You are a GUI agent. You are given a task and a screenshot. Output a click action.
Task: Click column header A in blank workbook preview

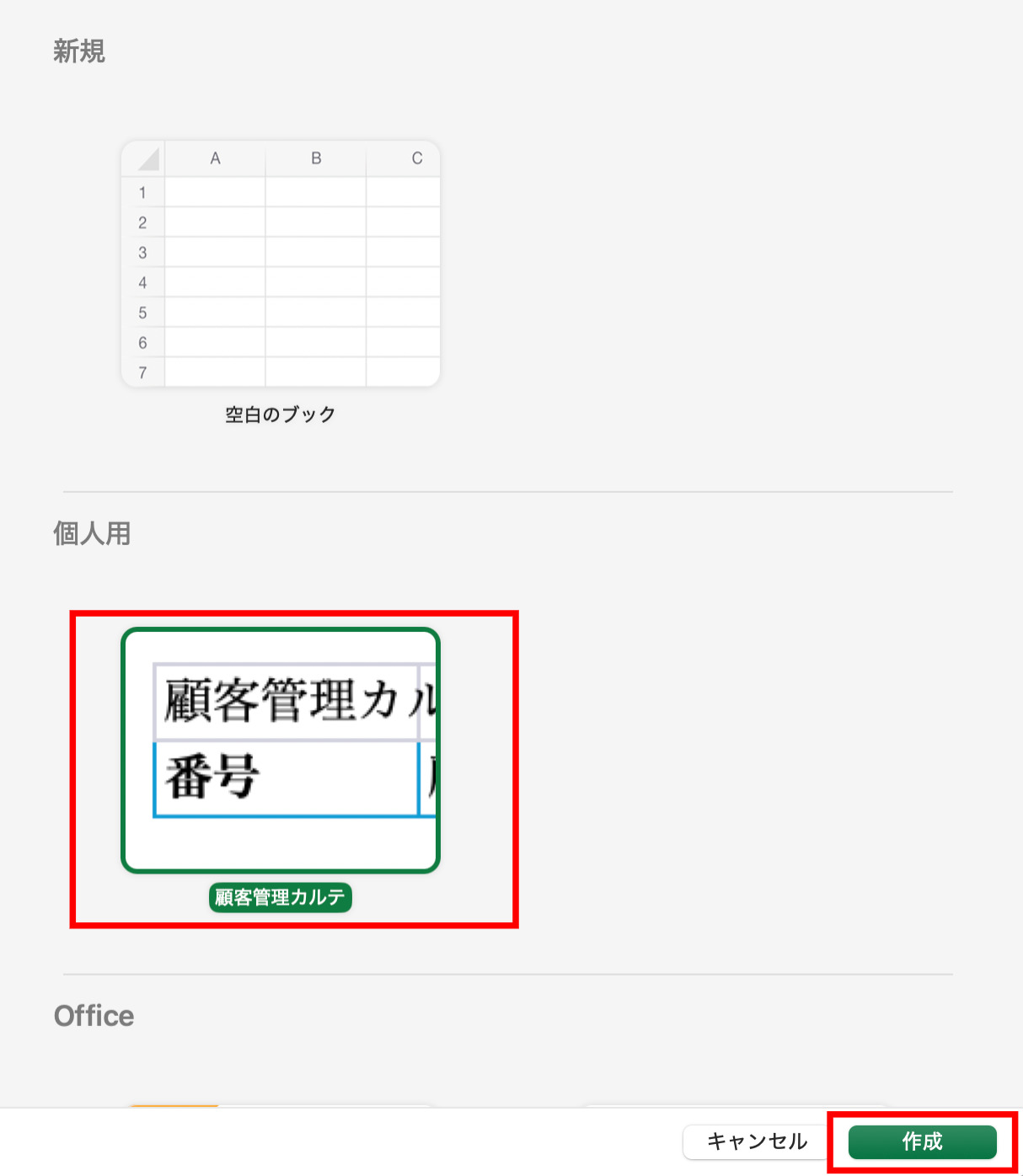coord(216,158)
